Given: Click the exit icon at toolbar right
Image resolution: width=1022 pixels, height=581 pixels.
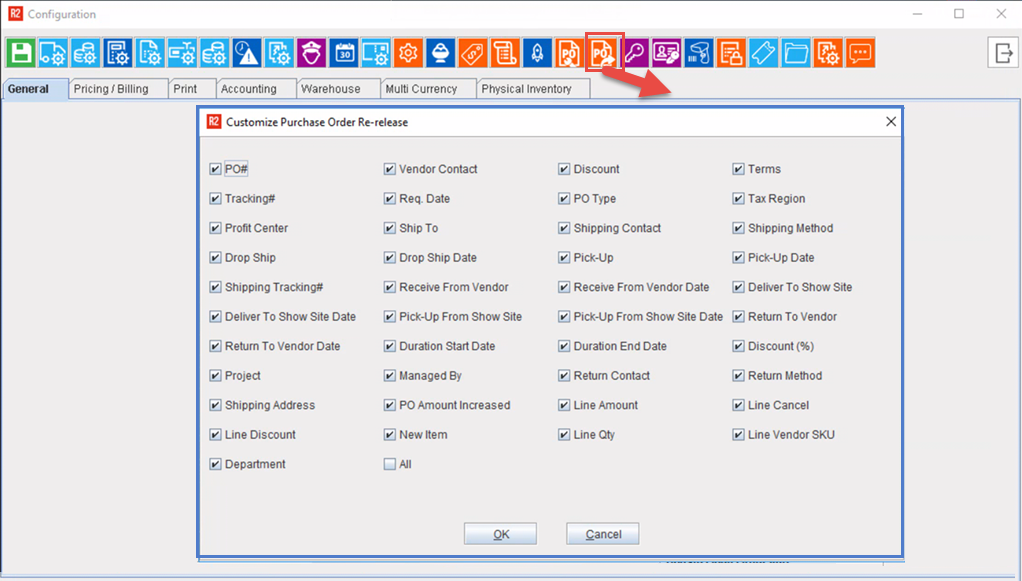Looking at the screenshot, I should (1002, 53).
